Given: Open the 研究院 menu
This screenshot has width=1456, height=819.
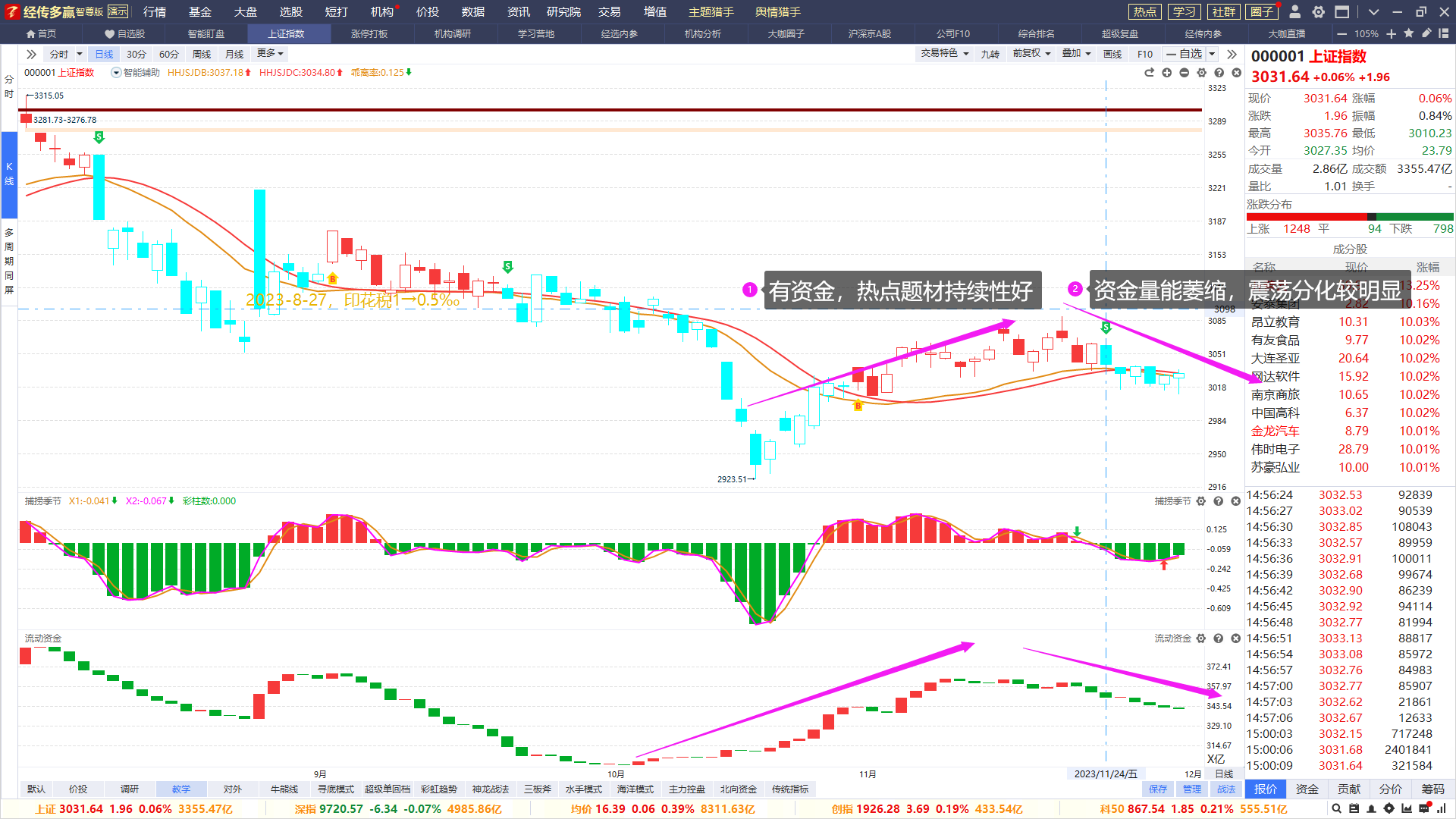Looking at the screenshot, I should (x=563, y=11).
